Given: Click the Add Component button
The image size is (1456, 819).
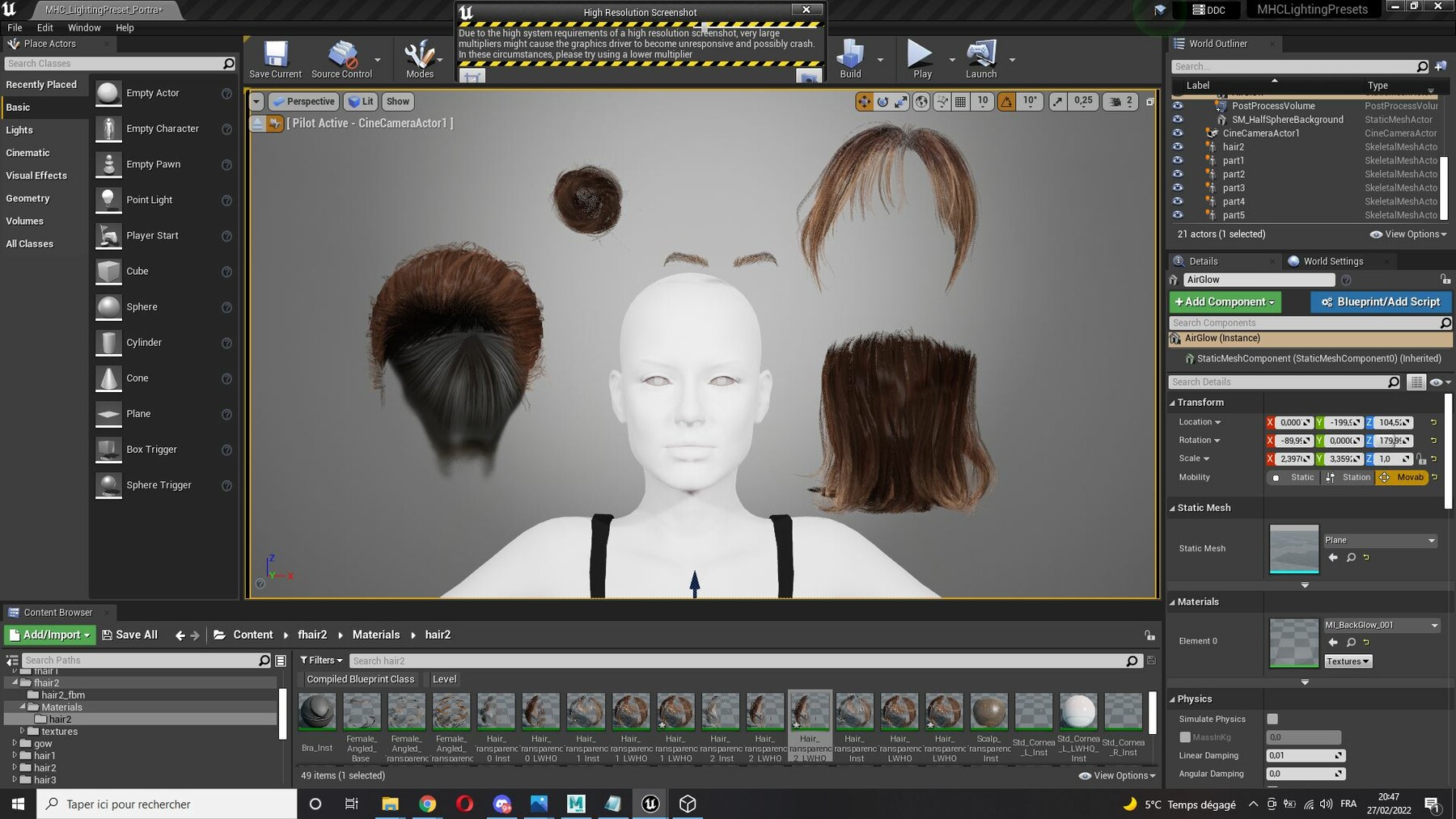Looking at the screenshot, I should (1225, 302).
